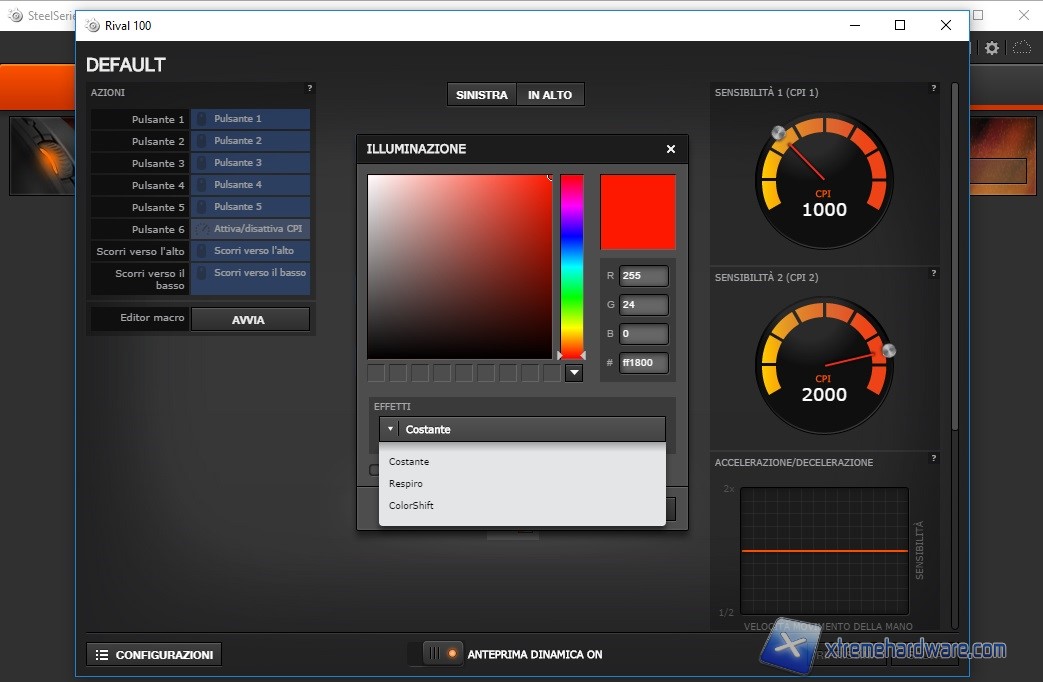Click the cloud sync icon
The height and width of the screenshot is (682, 1043).
(1022, 48)
